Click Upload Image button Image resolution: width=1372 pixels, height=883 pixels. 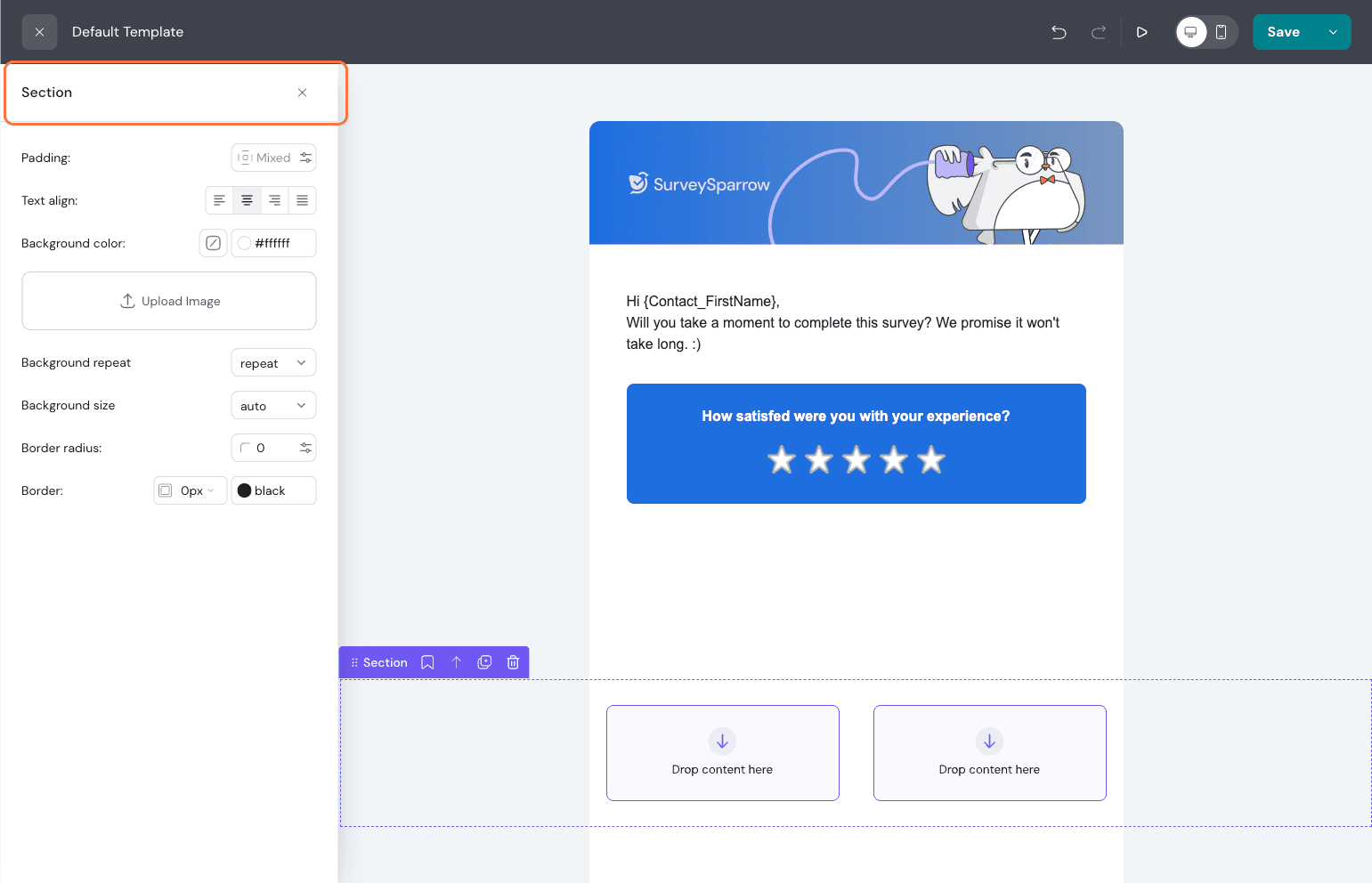click(x=169, y=301)
